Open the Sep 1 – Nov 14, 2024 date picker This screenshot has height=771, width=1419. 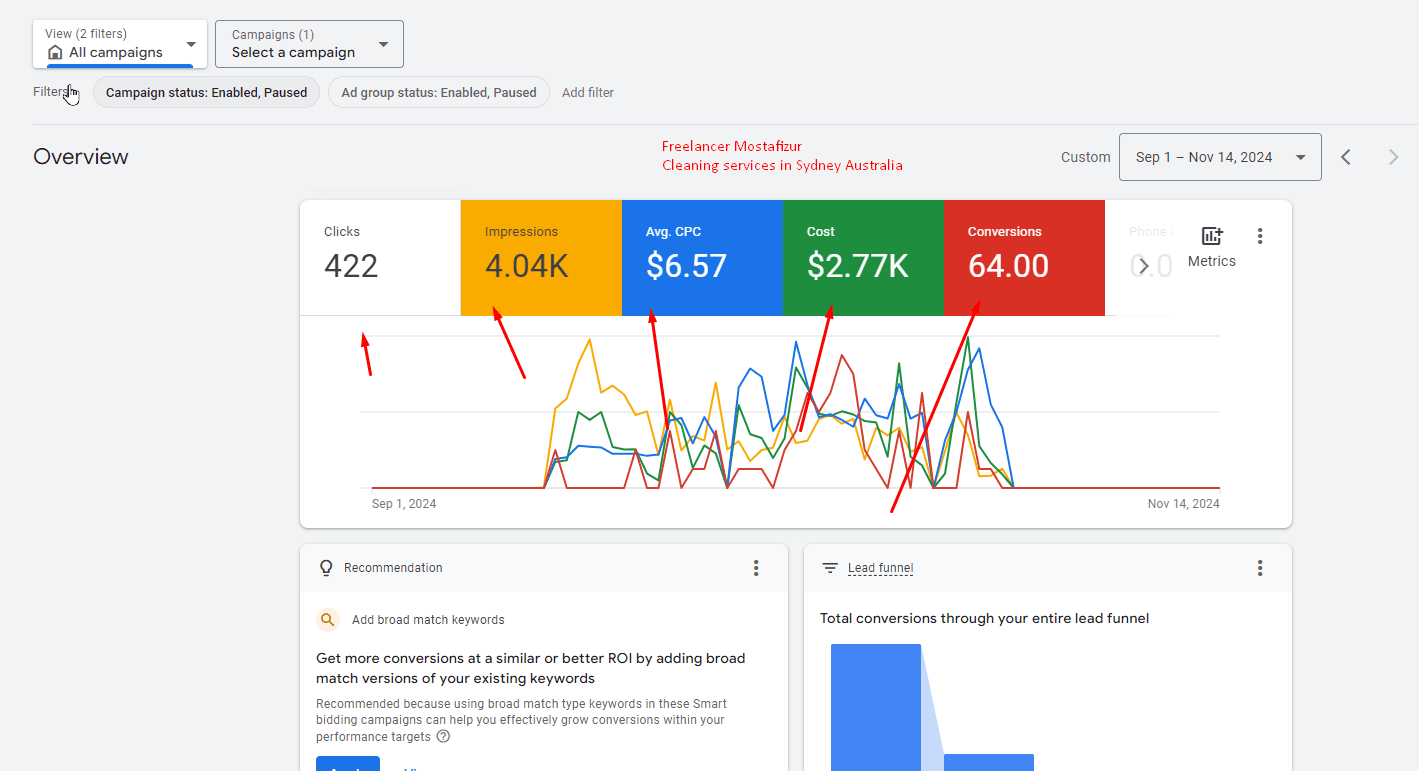pos(1220,157)
